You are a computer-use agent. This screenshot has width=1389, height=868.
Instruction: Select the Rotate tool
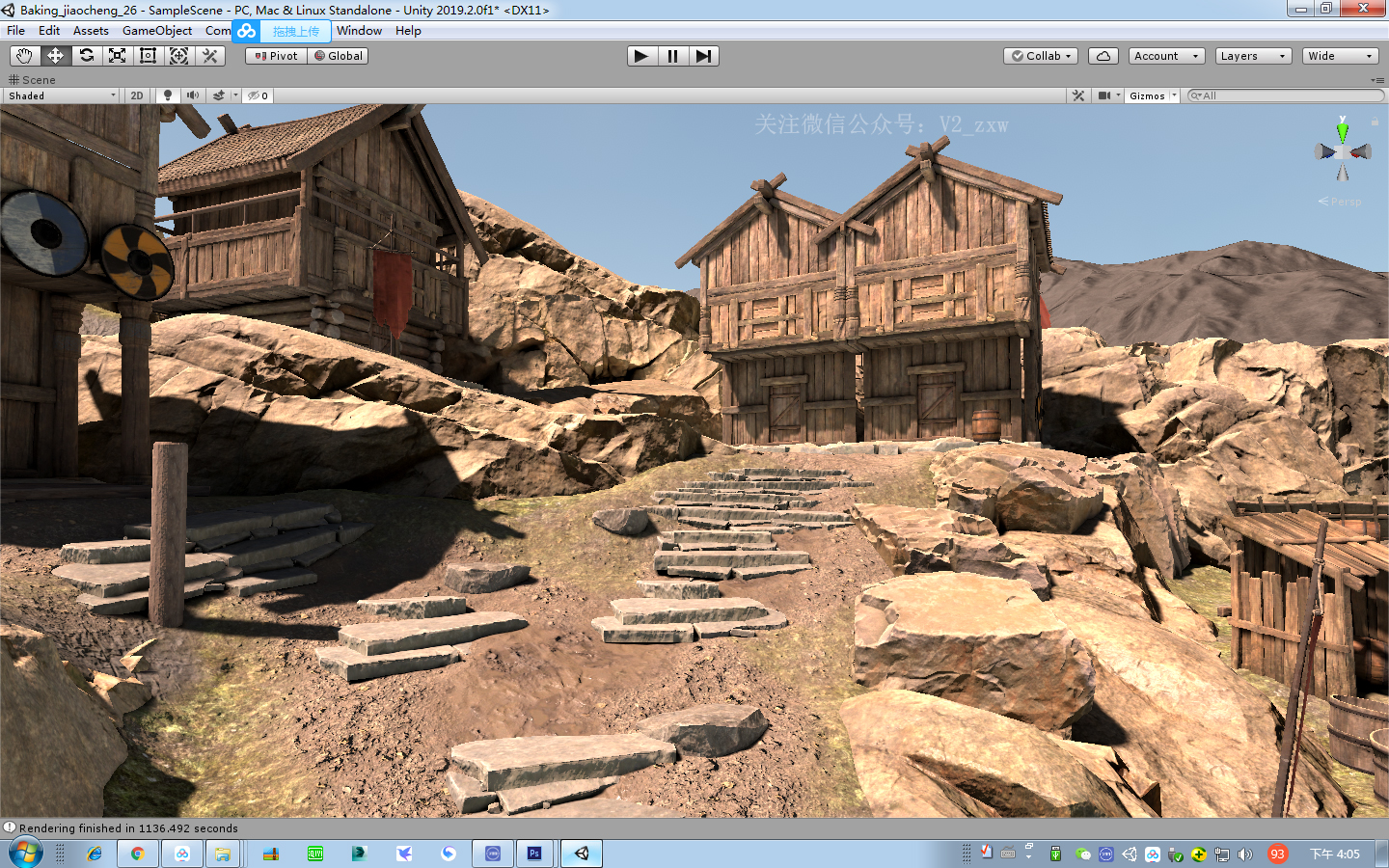coord(86,56)
